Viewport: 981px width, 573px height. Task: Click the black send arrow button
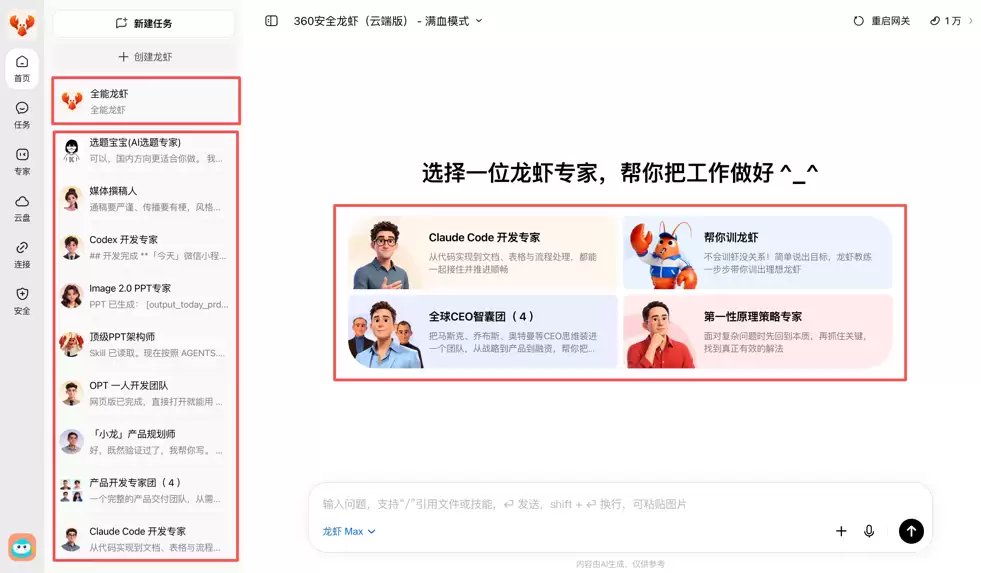pyautogui.click(x=911, y=531)
